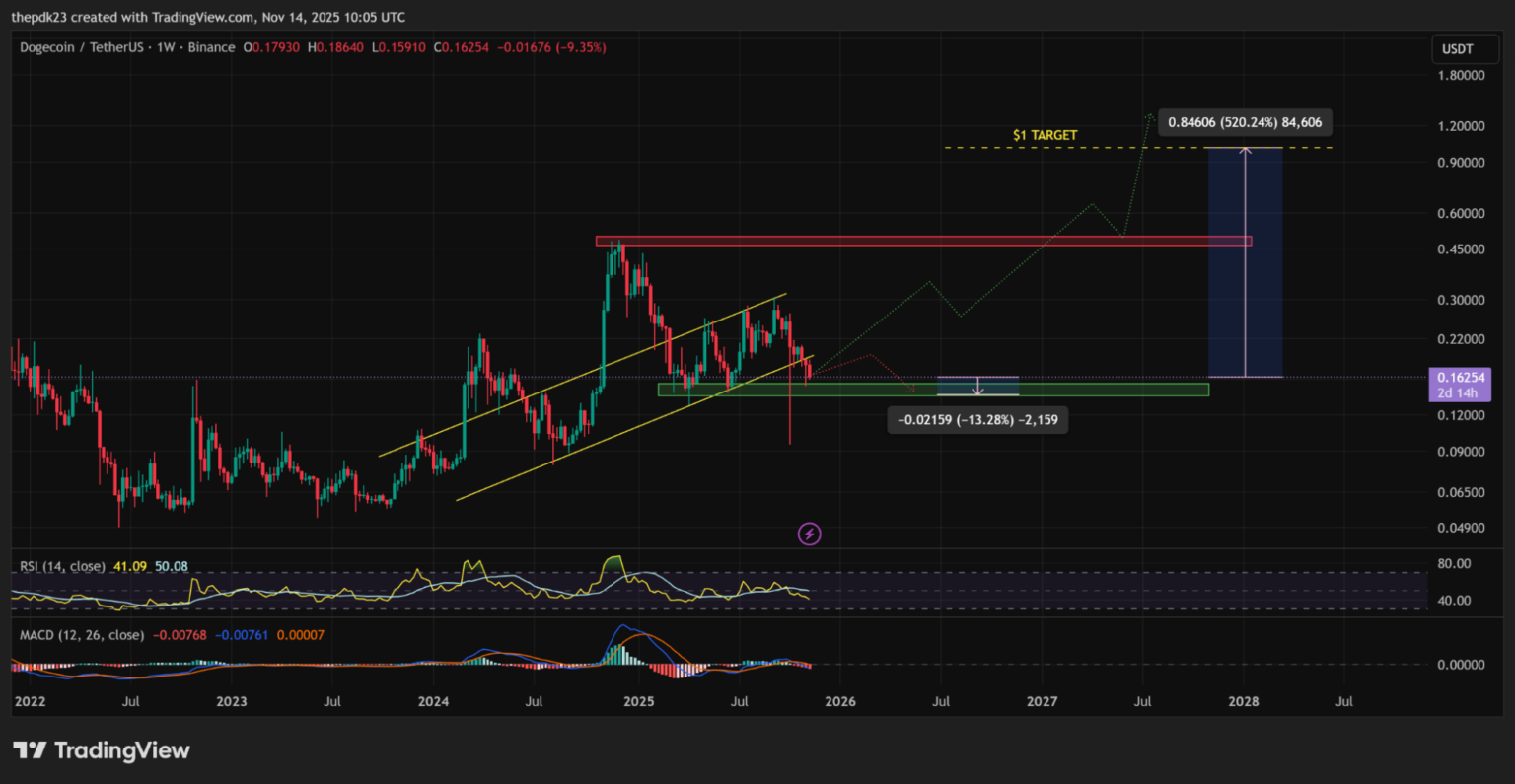Screen dimensions: 1515x784
Task: Click 2024 on the time axis
Action: [433, 702]
